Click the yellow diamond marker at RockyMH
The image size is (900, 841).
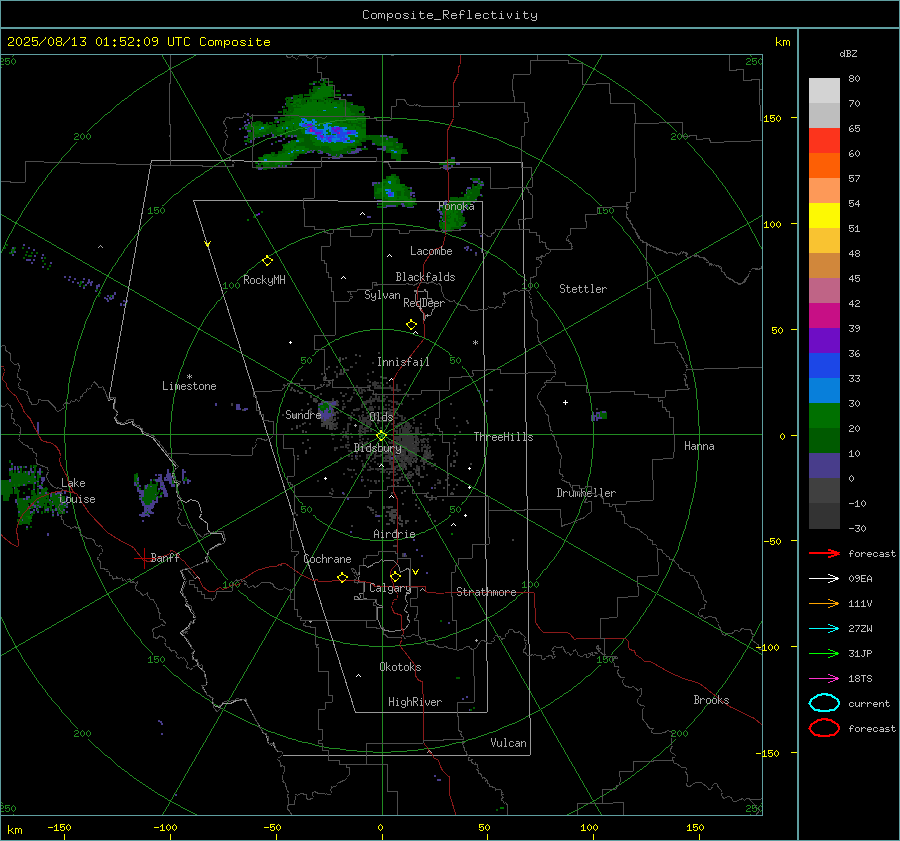267,261
